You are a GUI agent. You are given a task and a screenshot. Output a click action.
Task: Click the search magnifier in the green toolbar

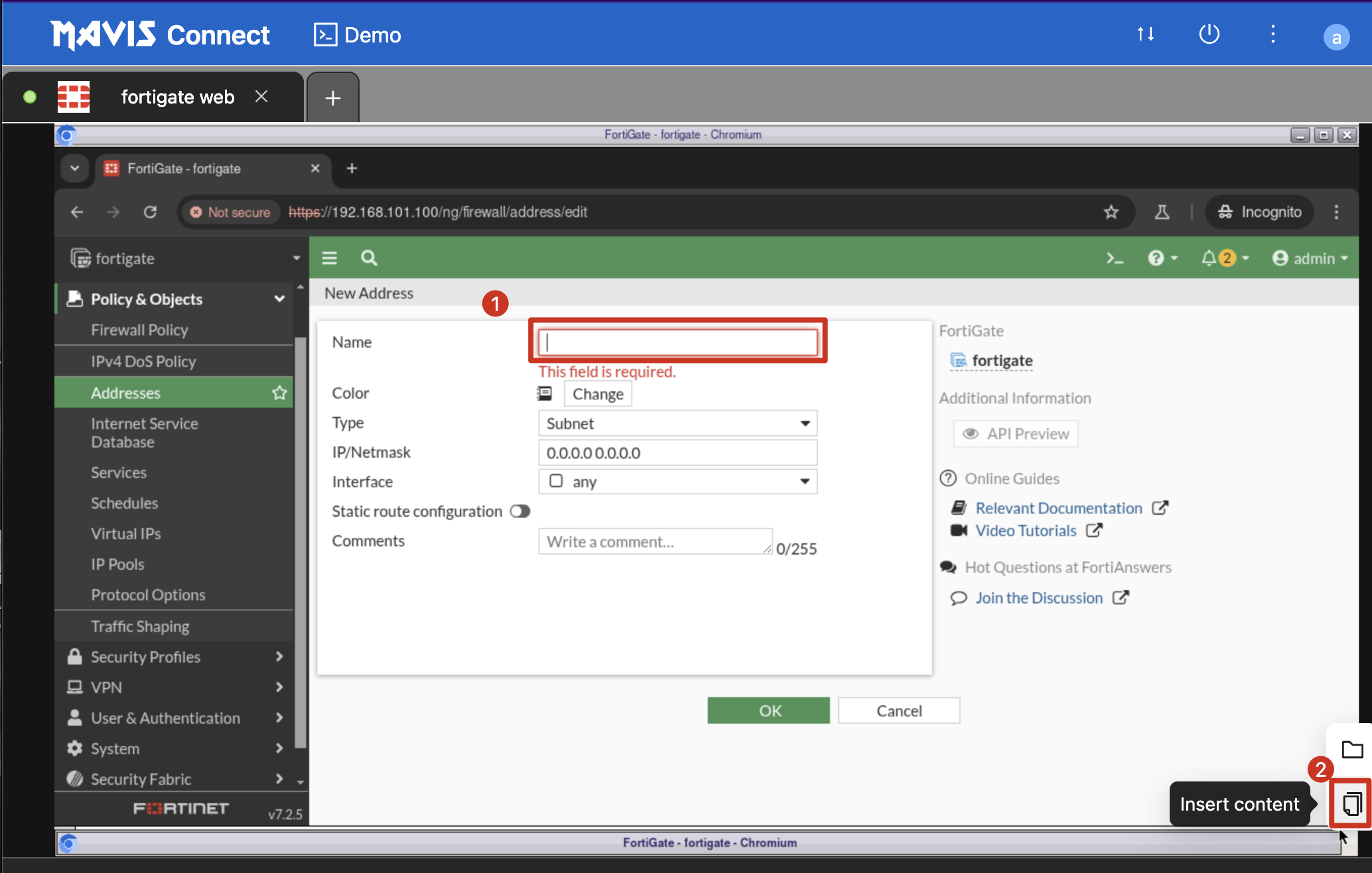tap(369, 258)
